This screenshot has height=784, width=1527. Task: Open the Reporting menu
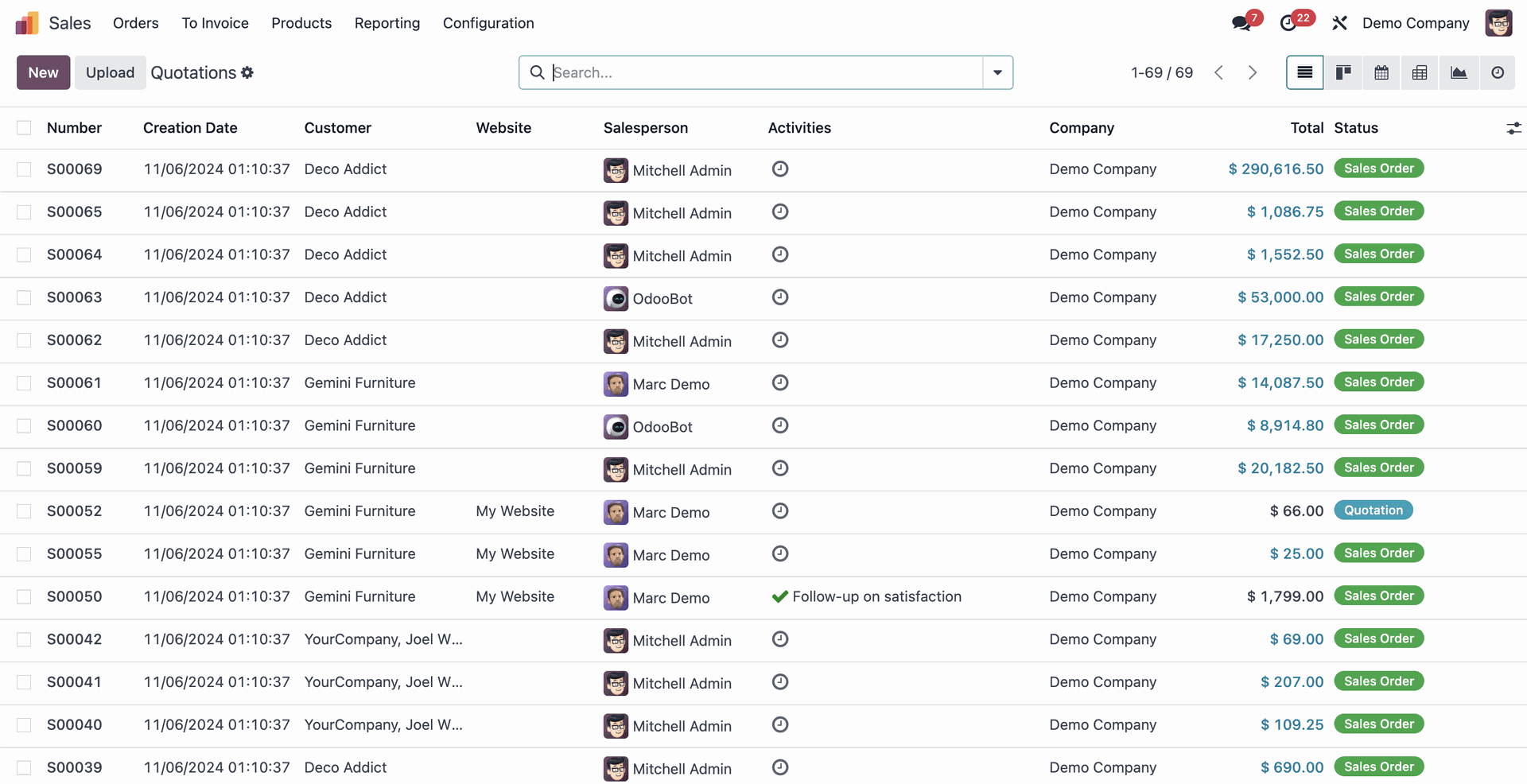click(x=387, y=23)
